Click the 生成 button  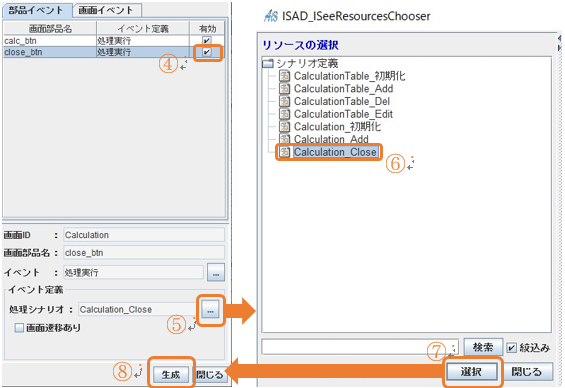(171, 375)
